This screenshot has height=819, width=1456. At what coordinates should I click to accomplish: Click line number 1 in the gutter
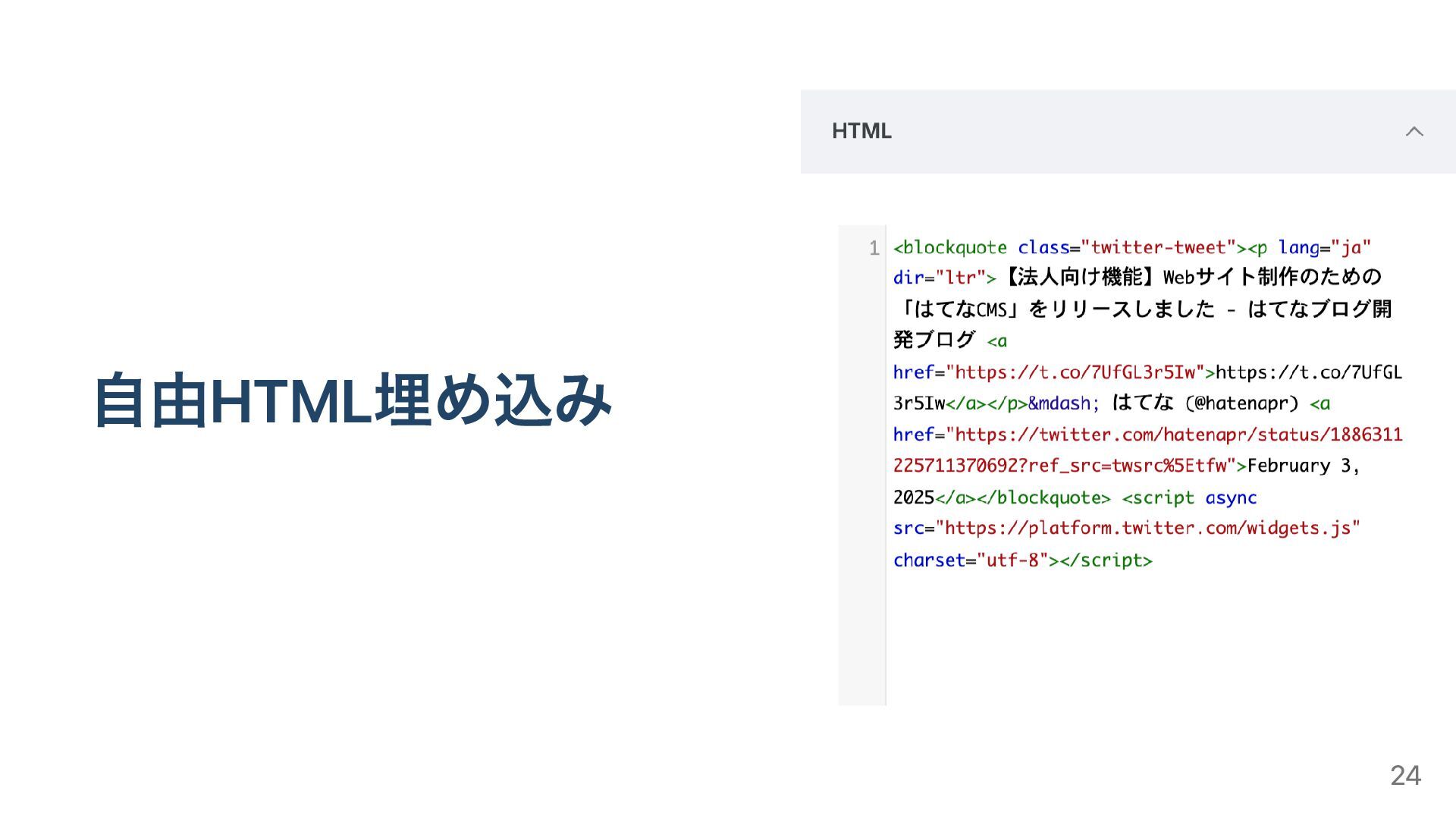(x=874, y=248)
